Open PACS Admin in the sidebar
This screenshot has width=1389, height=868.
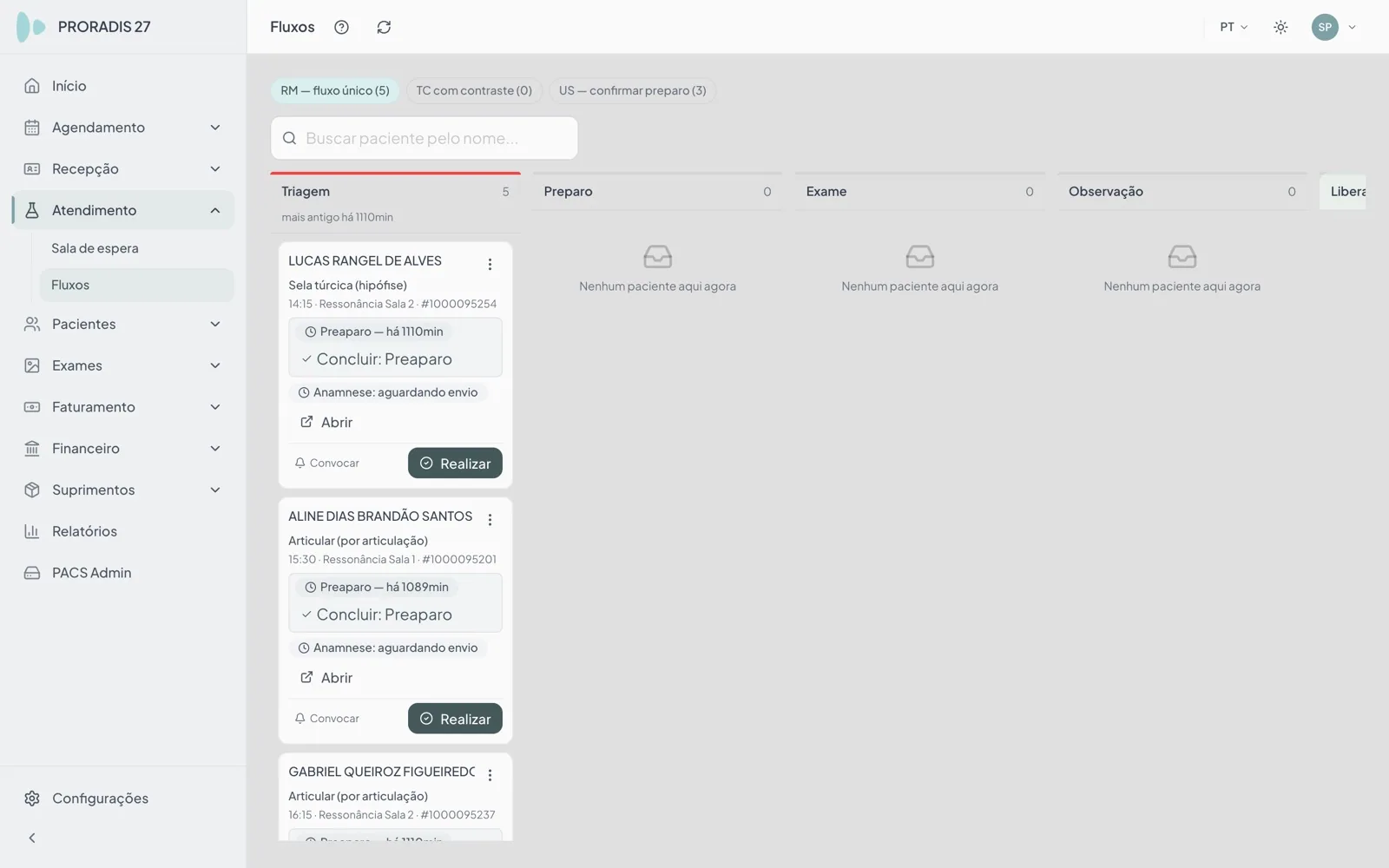point(123,573)
